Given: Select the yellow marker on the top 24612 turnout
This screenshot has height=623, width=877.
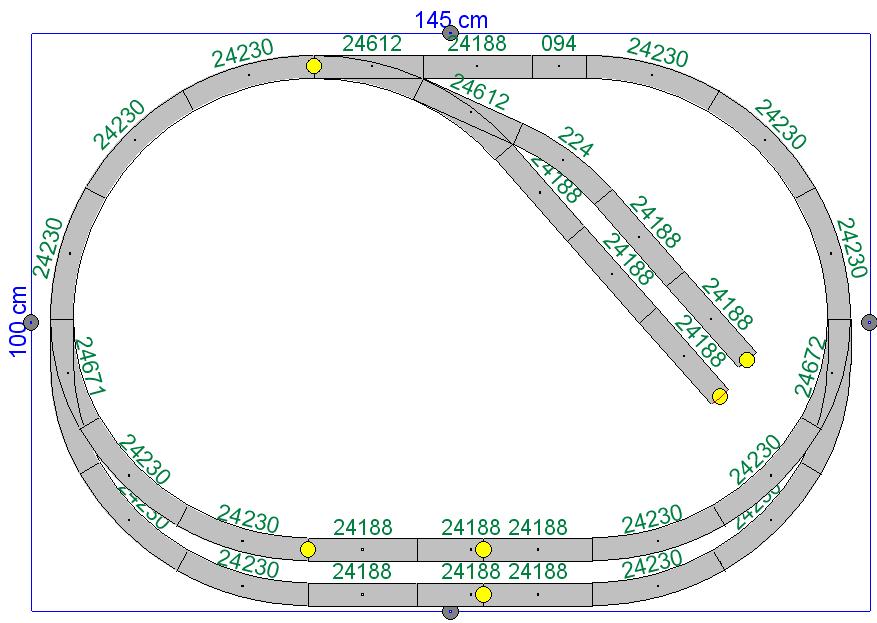Looking at the screenshot, I should point(314,66).
